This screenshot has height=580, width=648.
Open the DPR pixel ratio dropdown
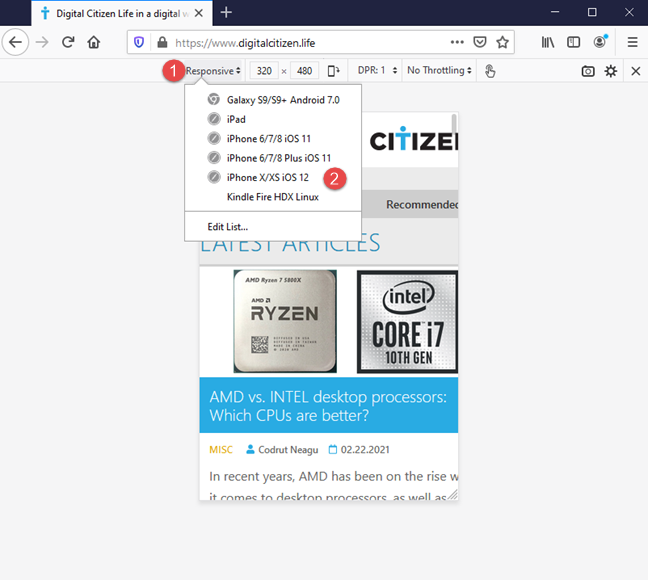point(377,71)
